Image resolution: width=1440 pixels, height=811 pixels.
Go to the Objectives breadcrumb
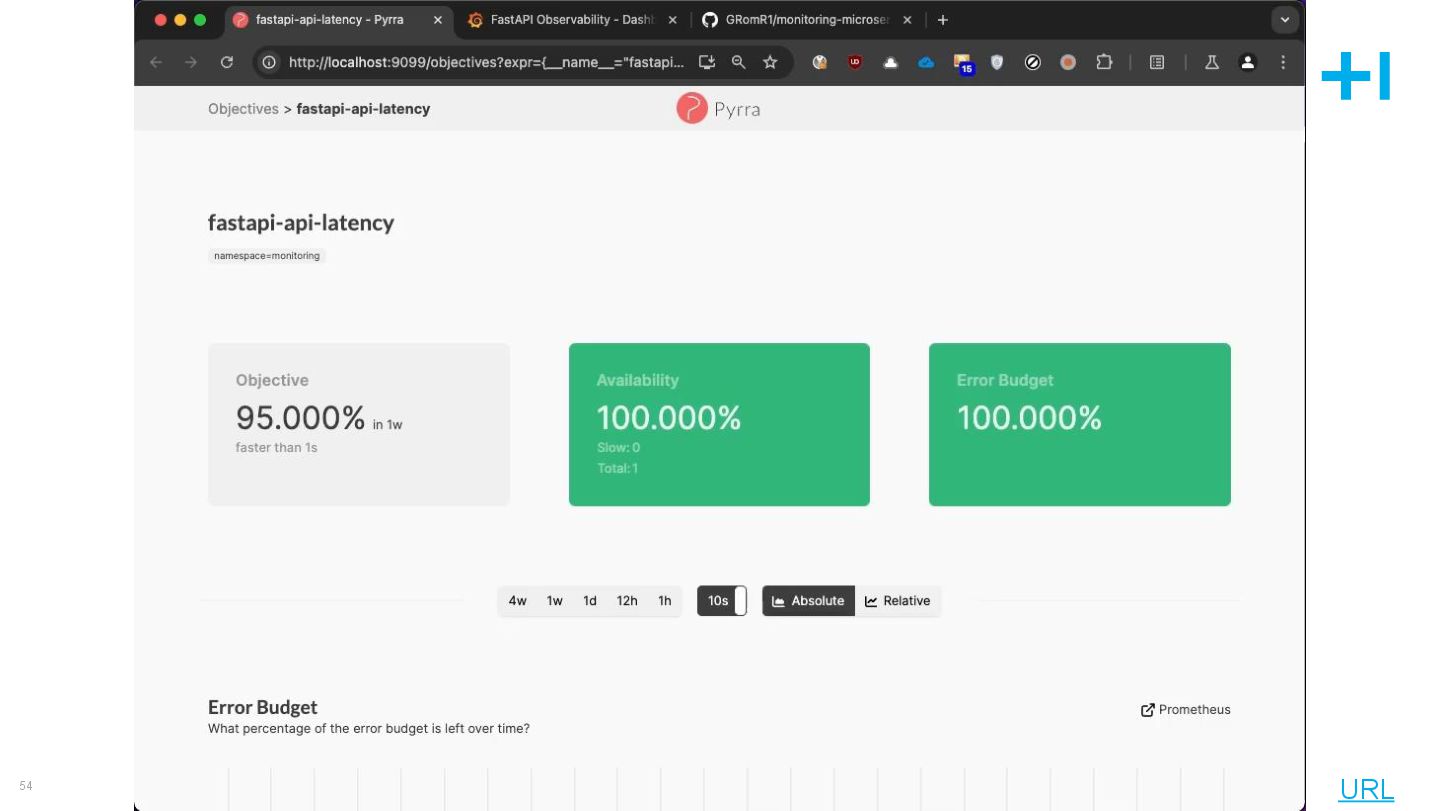(x=243, y=109)
